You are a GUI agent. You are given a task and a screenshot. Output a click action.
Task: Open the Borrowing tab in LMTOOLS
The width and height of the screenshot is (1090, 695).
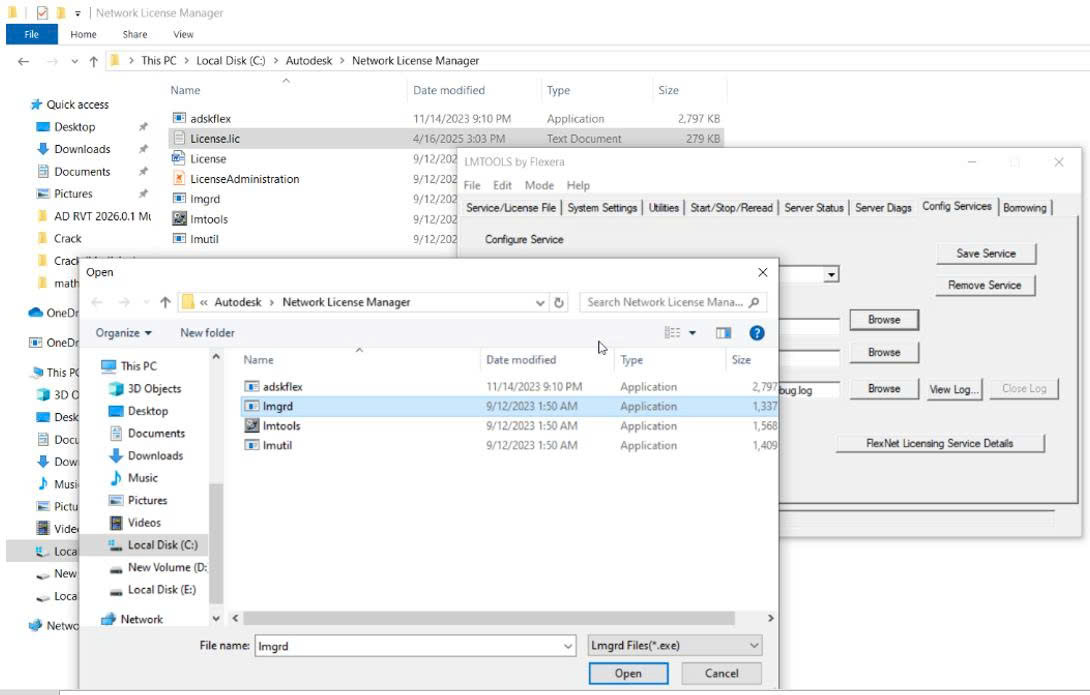pos(1025,208)
